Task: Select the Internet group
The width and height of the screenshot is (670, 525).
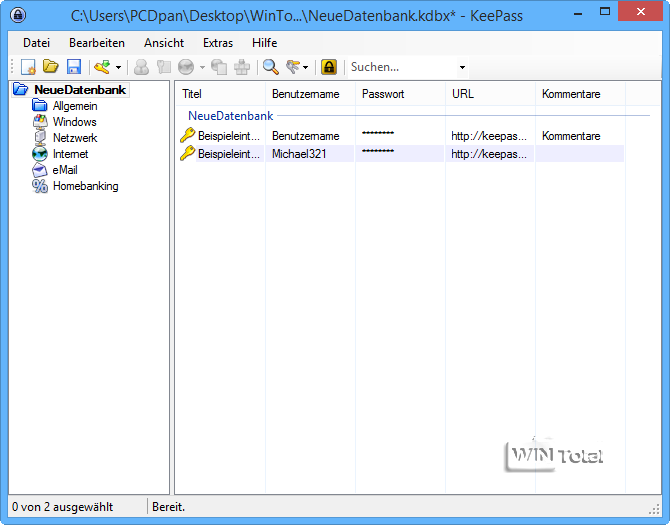Action: [x=70, y=154]
